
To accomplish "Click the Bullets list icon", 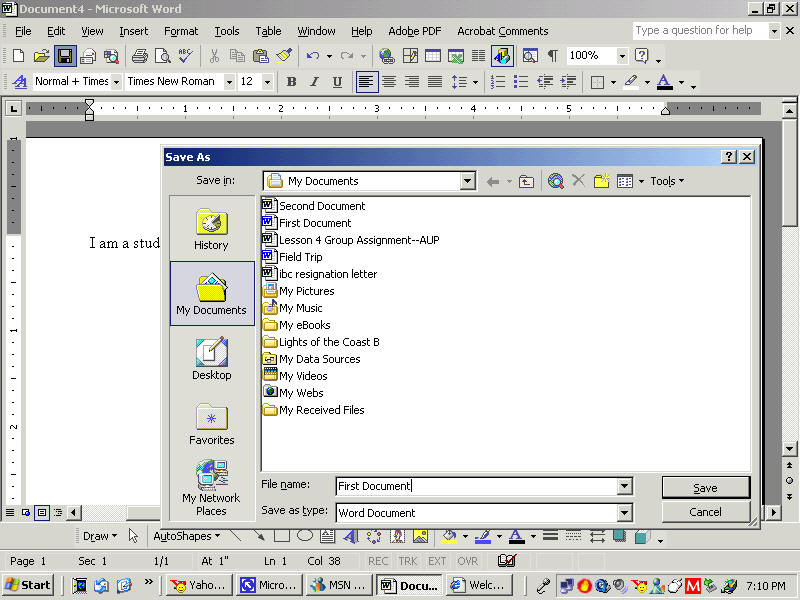I will [x=521, y=82].
